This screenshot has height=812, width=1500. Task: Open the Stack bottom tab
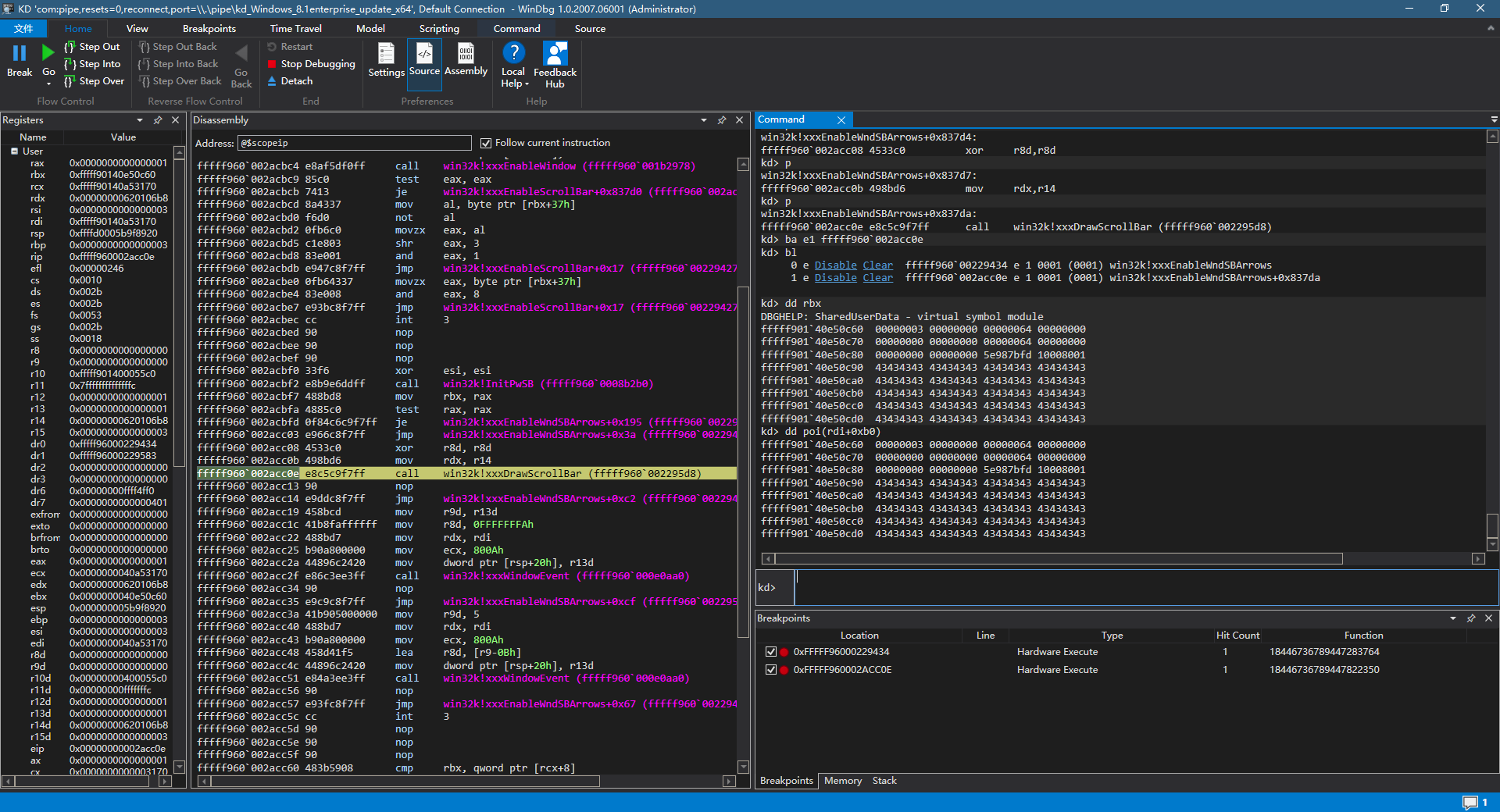tap(884, 781)
